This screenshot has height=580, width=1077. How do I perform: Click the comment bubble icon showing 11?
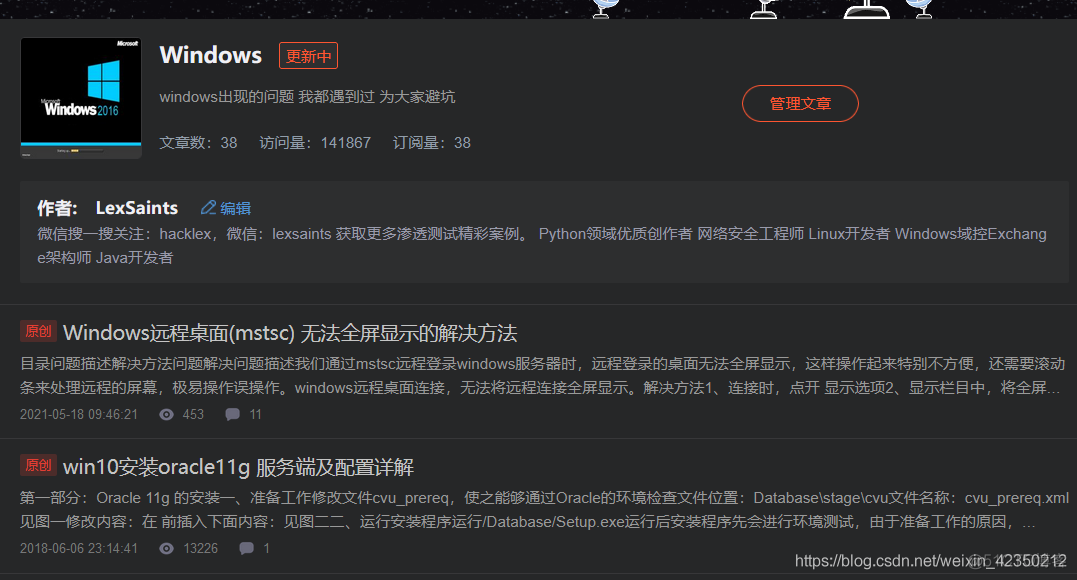click(x=233, y=414)
